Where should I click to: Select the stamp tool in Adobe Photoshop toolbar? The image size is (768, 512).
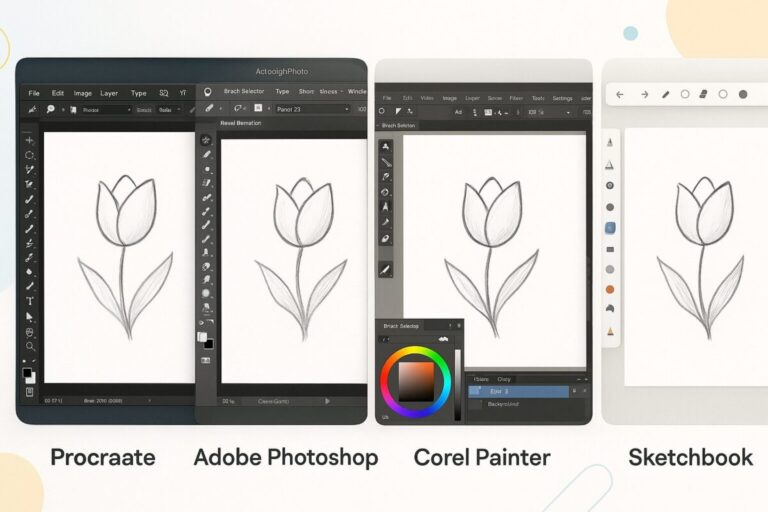click(x=206, y=252)
